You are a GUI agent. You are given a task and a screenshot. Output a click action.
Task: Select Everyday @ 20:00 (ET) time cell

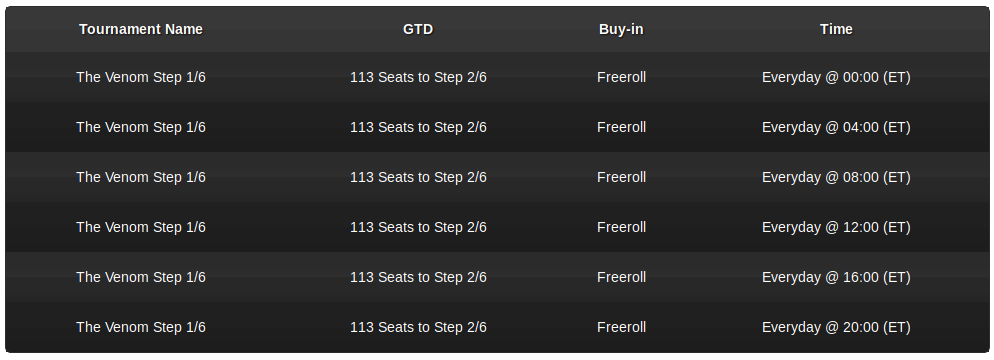[x=836, y=328]
